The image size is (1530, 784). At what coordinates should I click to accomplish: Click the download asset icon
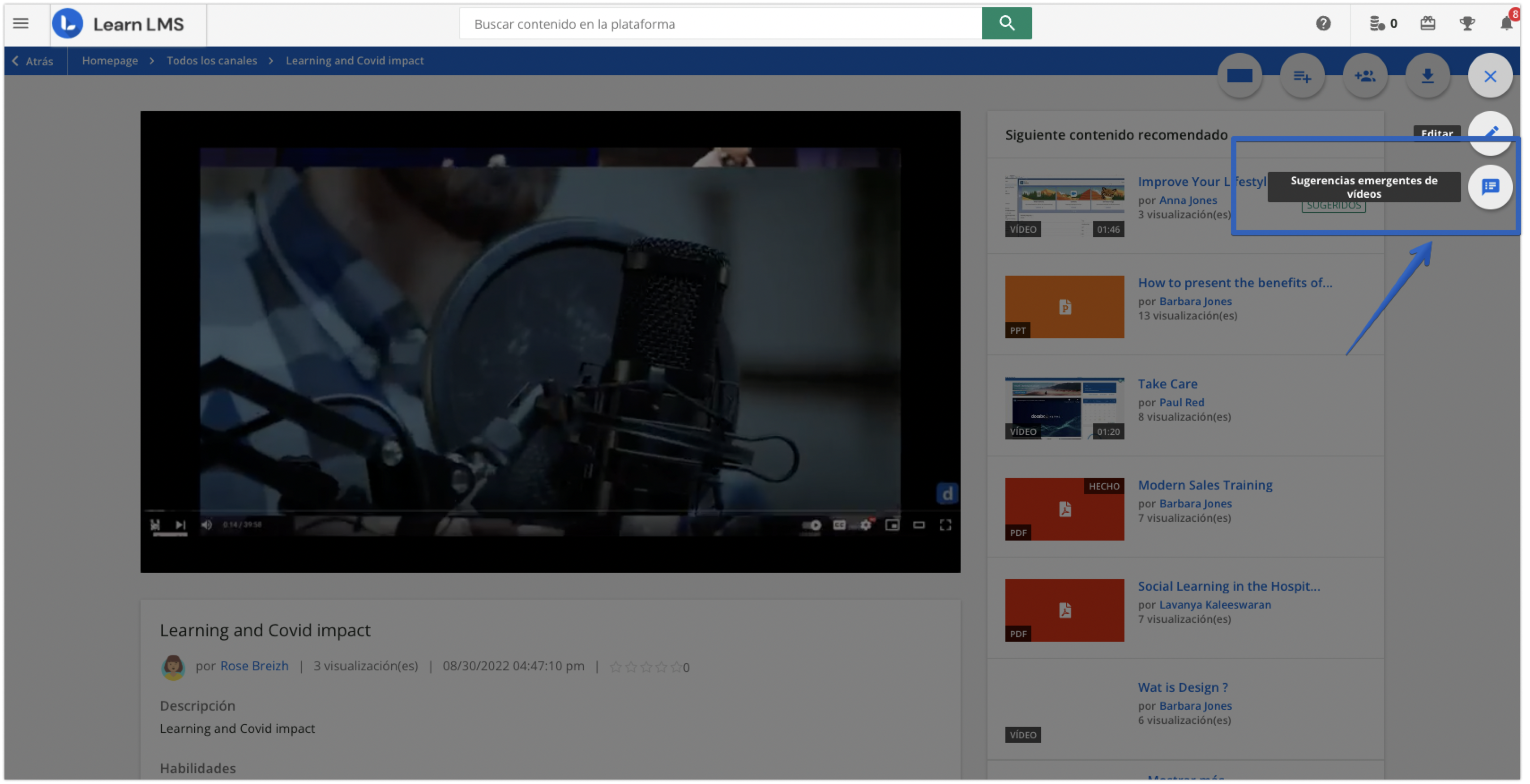coord(1427,76)
